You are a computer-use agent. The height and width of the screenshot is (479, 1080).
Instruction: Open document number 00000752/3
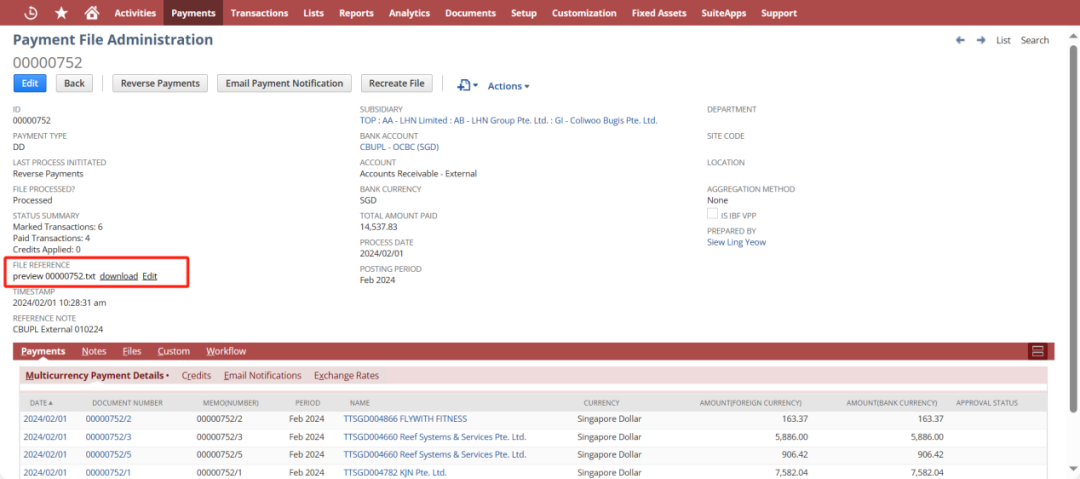pyautogui.click(x=108, y=437)
